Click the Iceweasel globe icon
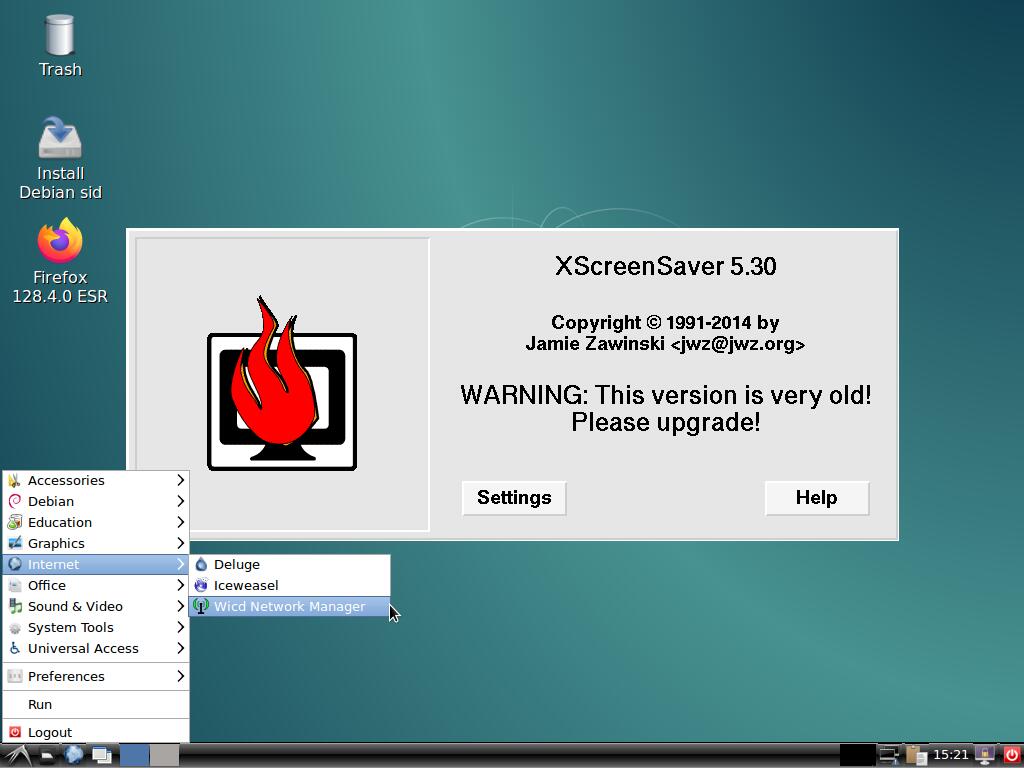Viewport: 1024px width, 768px height. pos(201,585)
